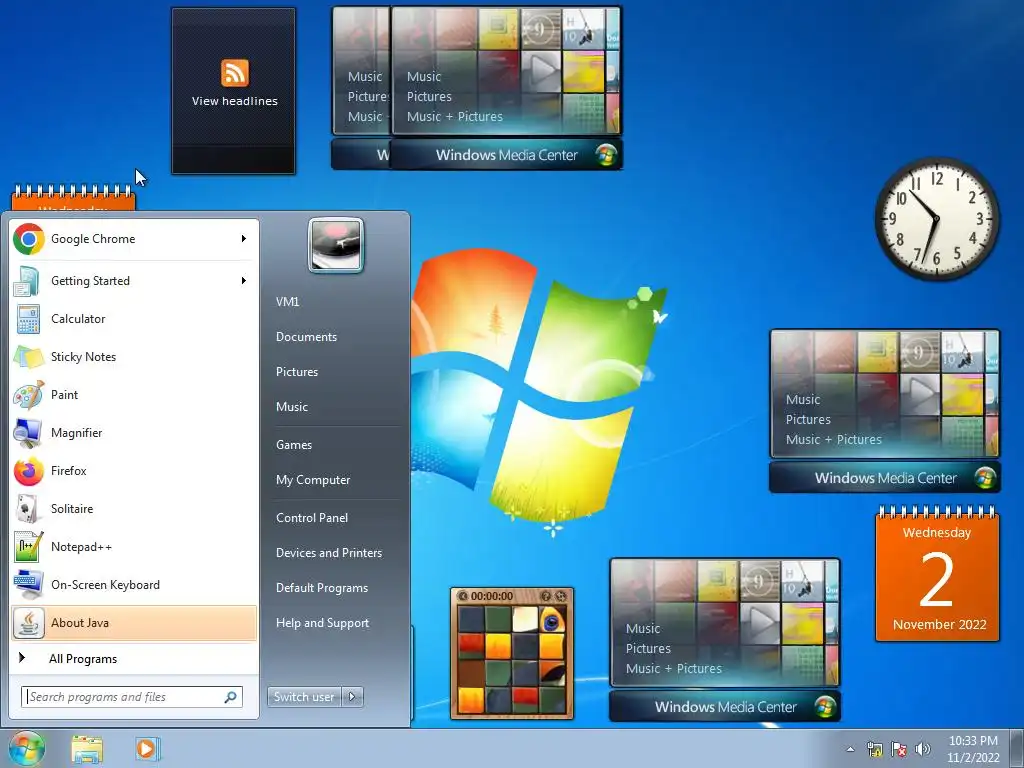The image size is (1024, 768).
Task: Open the shutdown options arrow next to Switch user
Action: coord(353,697)
